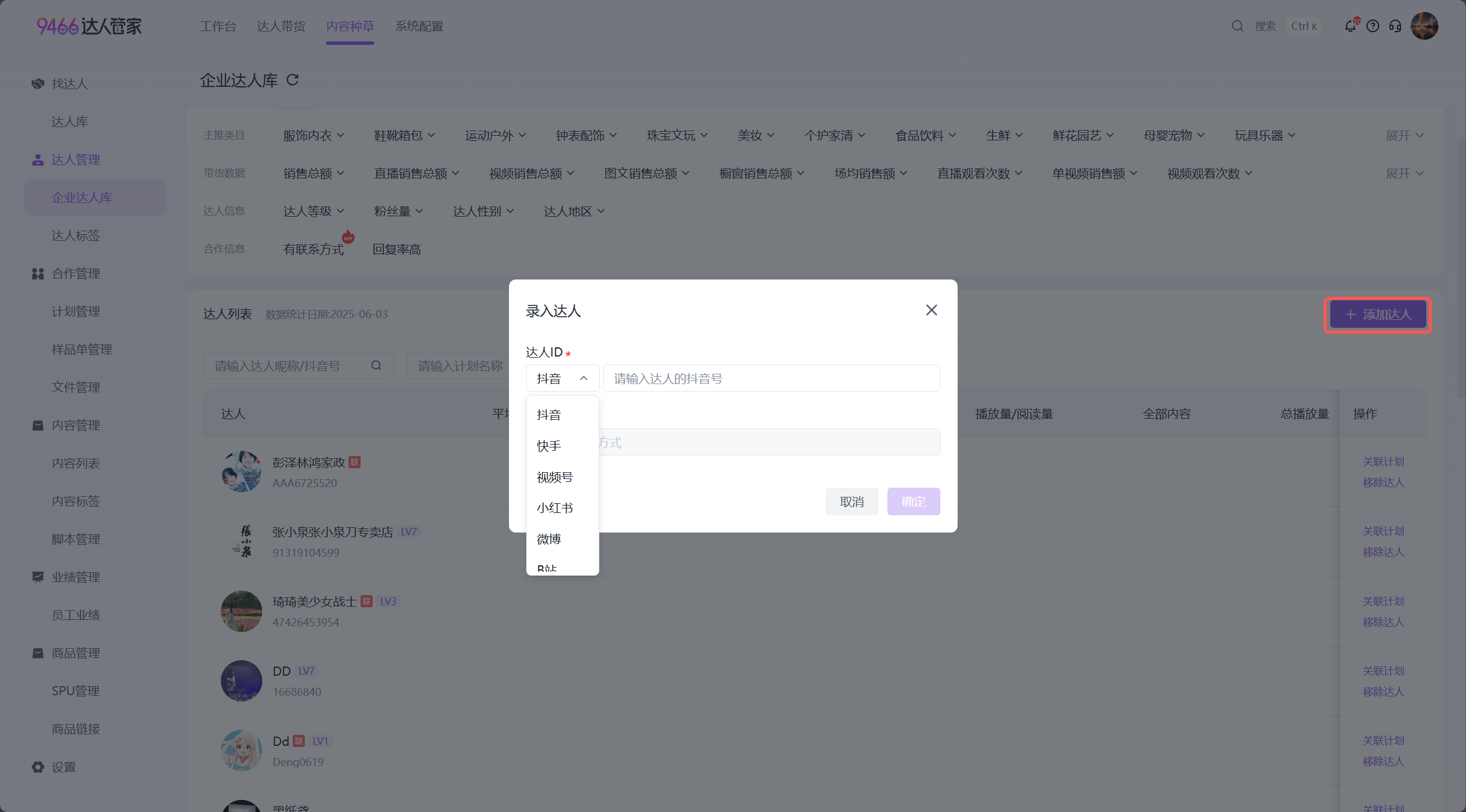This screenshot has width=1466, height=812.
Task: Click search icon in 达人昵称 field
Action: (376, 365)
